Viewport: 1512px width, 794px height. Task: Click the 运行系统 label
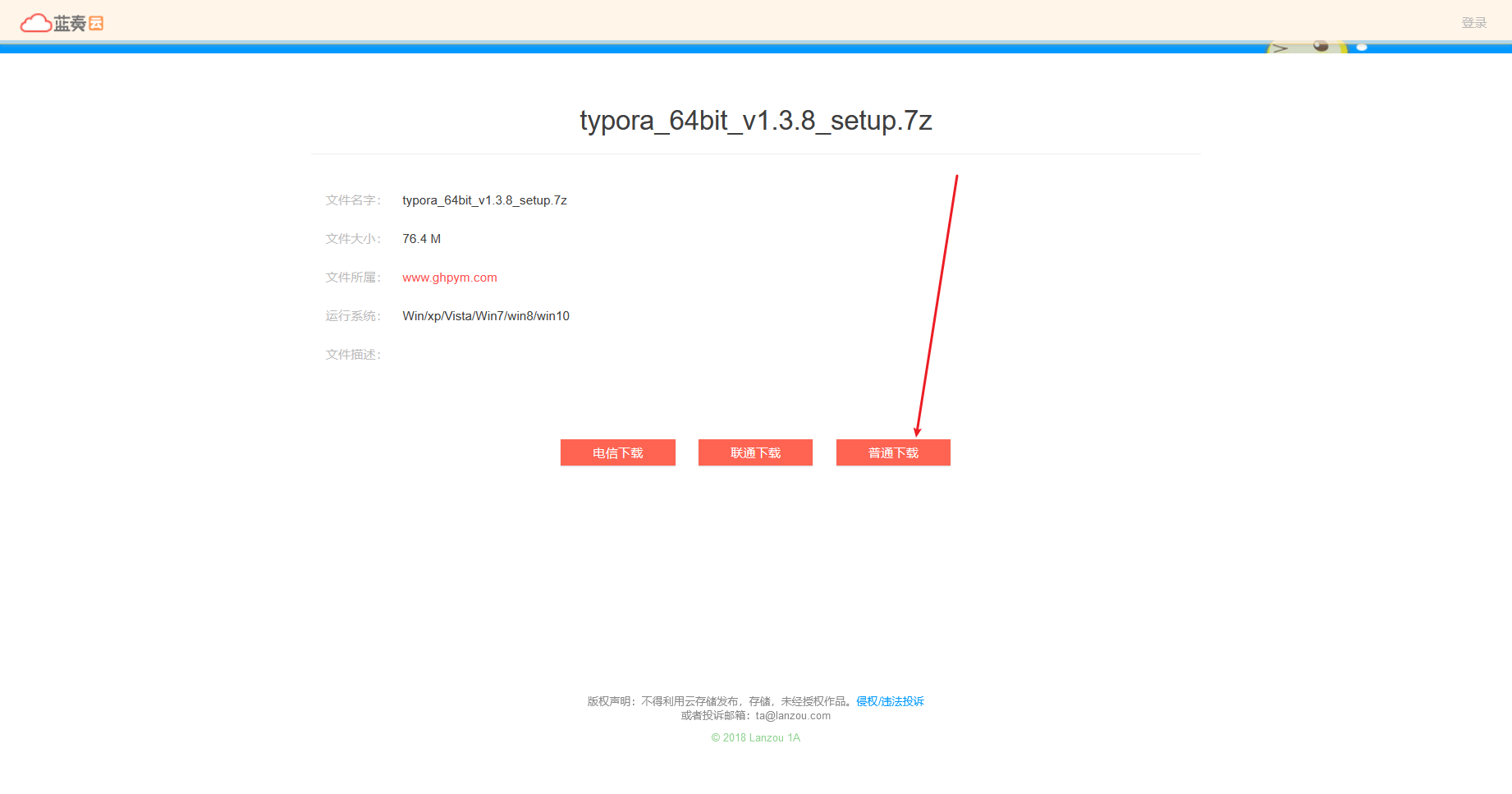pos(353,316)
